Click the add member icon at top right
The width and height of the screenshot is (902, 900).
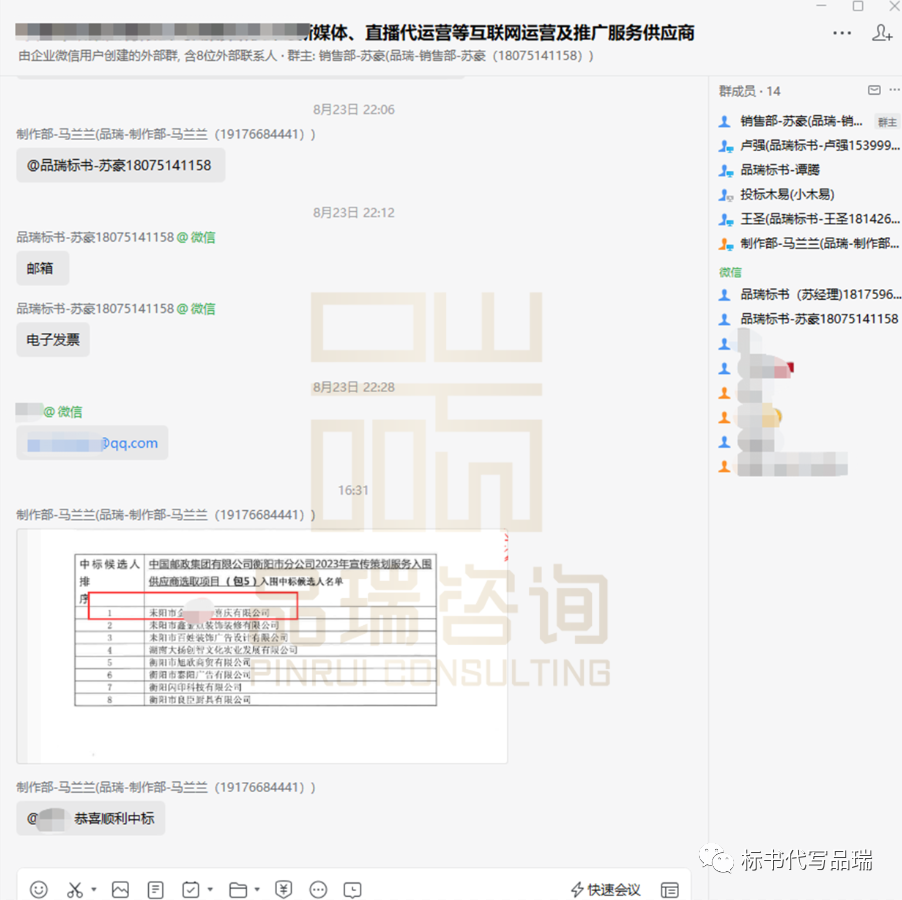coord(881,33)
